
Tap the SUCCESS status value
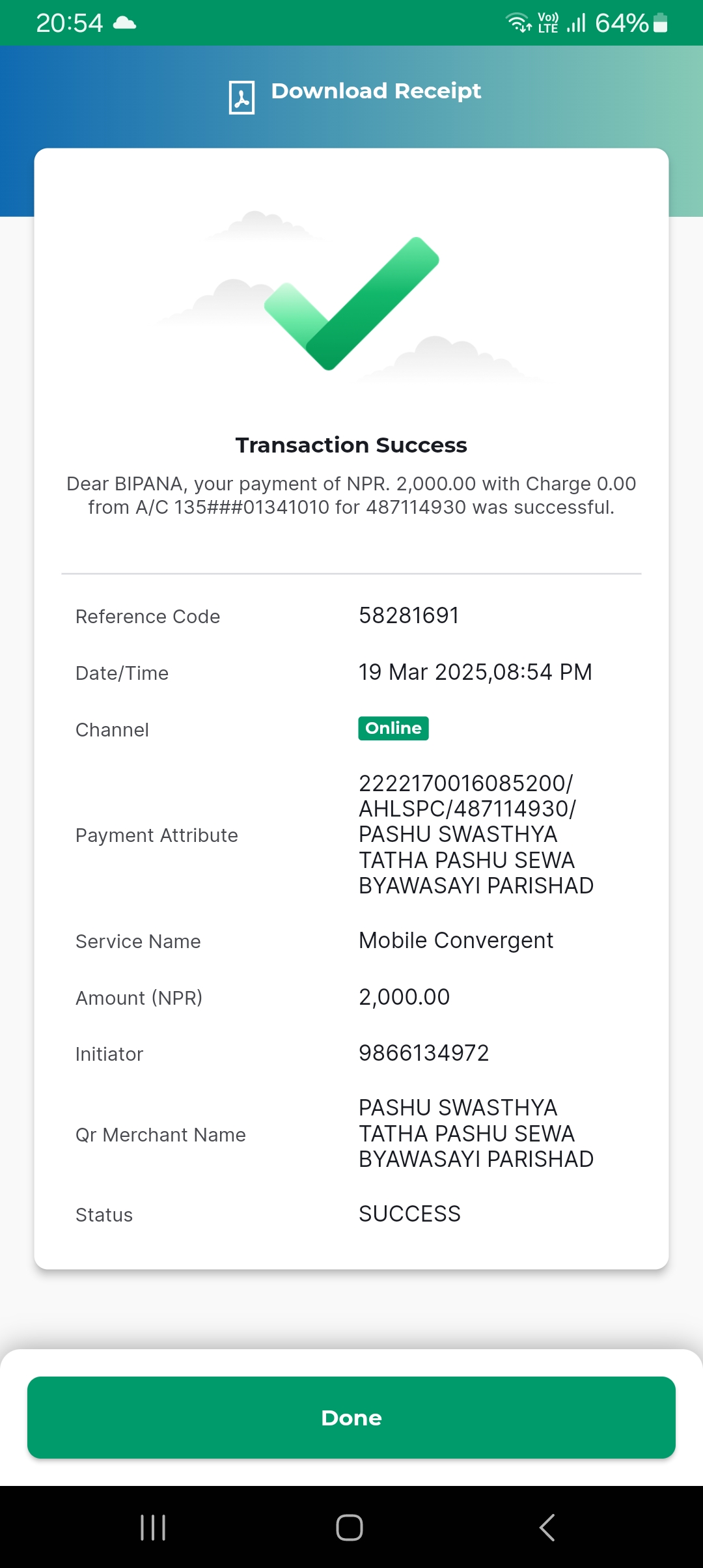[x=409, y=1214]
